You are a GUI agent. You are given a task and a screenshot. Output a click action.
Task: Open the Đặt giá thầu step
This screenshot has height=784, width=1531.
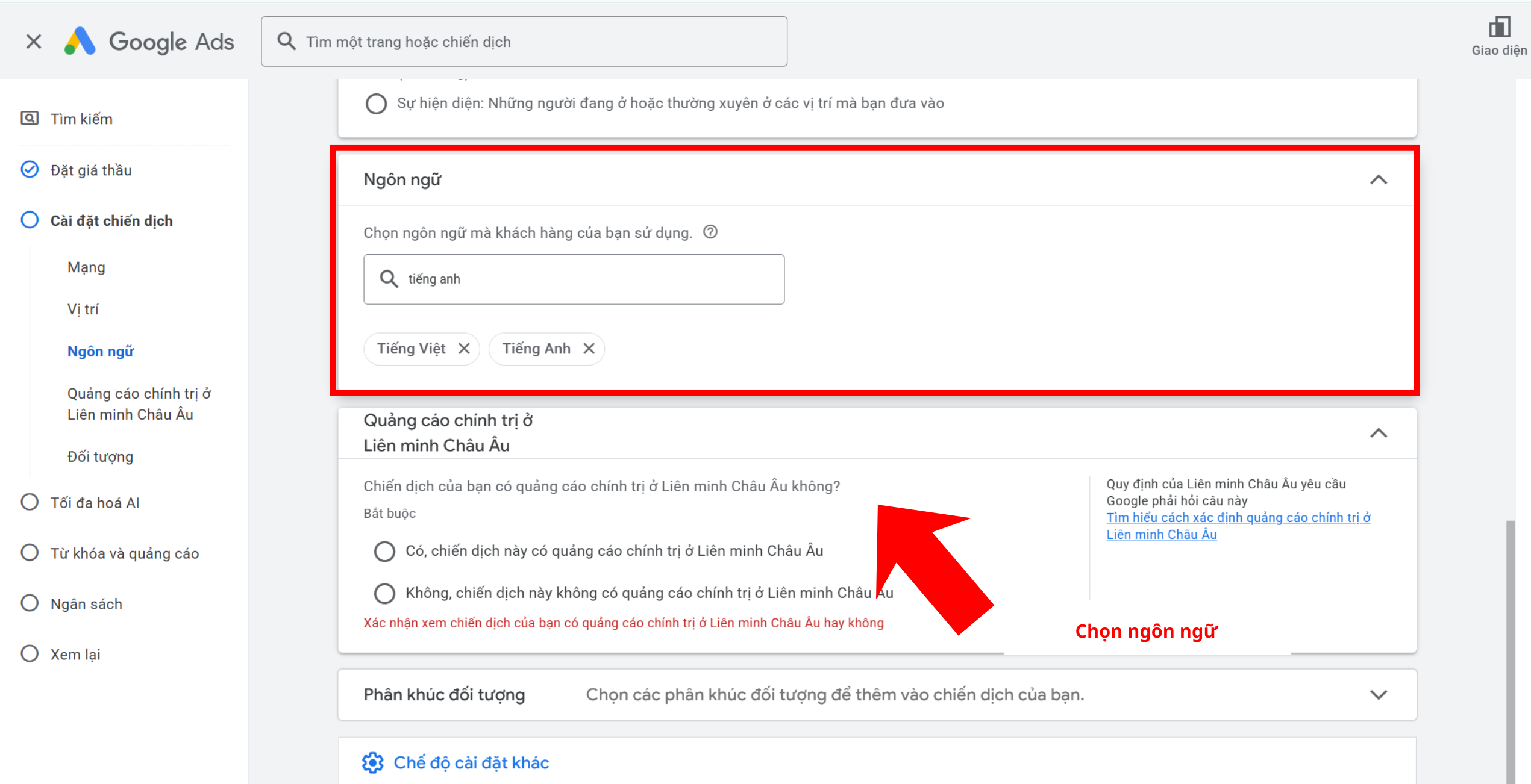tap(91, 170)
